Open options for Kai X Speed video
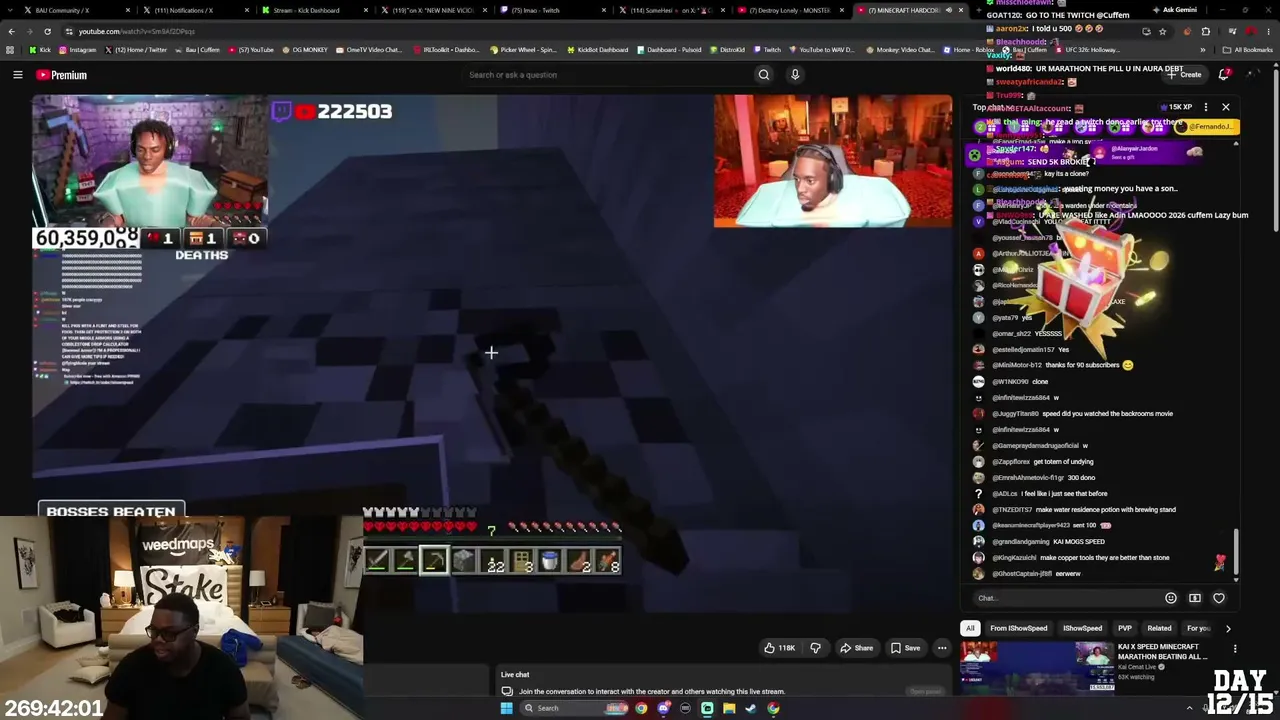Image resolution: width=1280 pixels, height=720 pixels. pos(1235,649)
